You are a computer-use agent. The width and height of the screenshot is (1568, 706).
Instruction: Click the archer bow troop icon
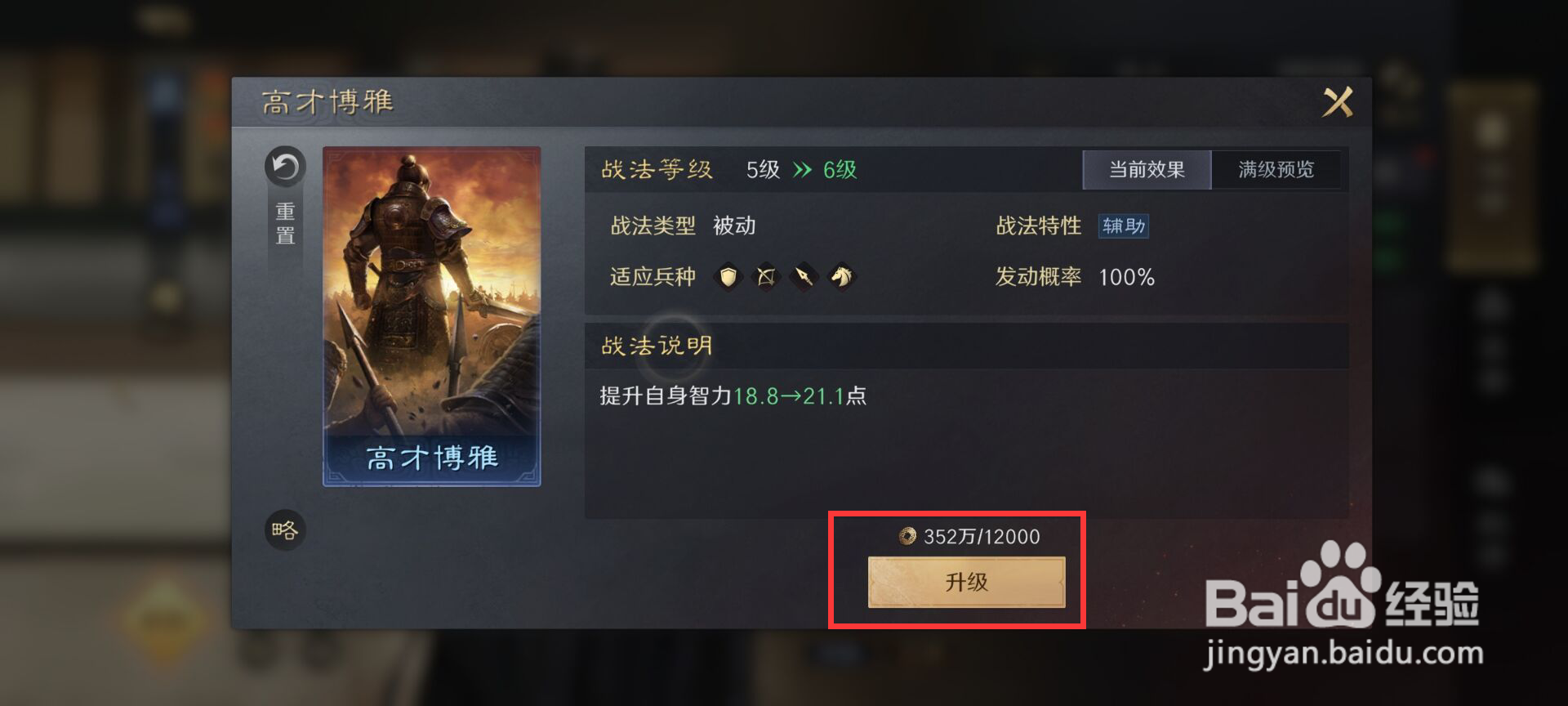[766, 277]
